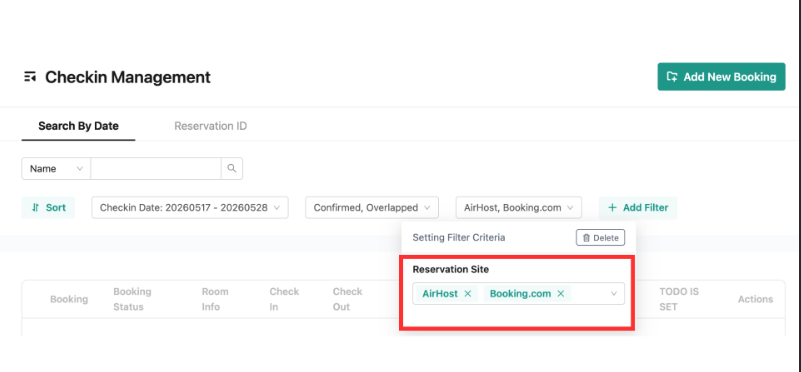
Task: Click the Actions column header
Action: (755, 299)
